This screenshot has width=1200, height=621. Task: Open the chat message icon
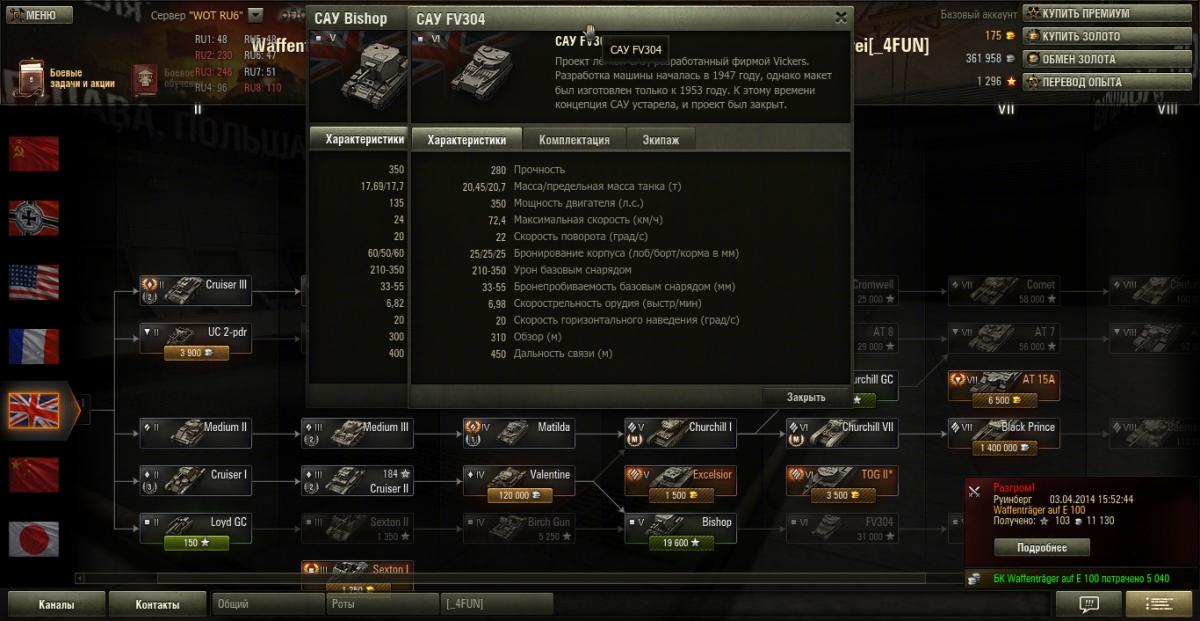point(1089,604)
